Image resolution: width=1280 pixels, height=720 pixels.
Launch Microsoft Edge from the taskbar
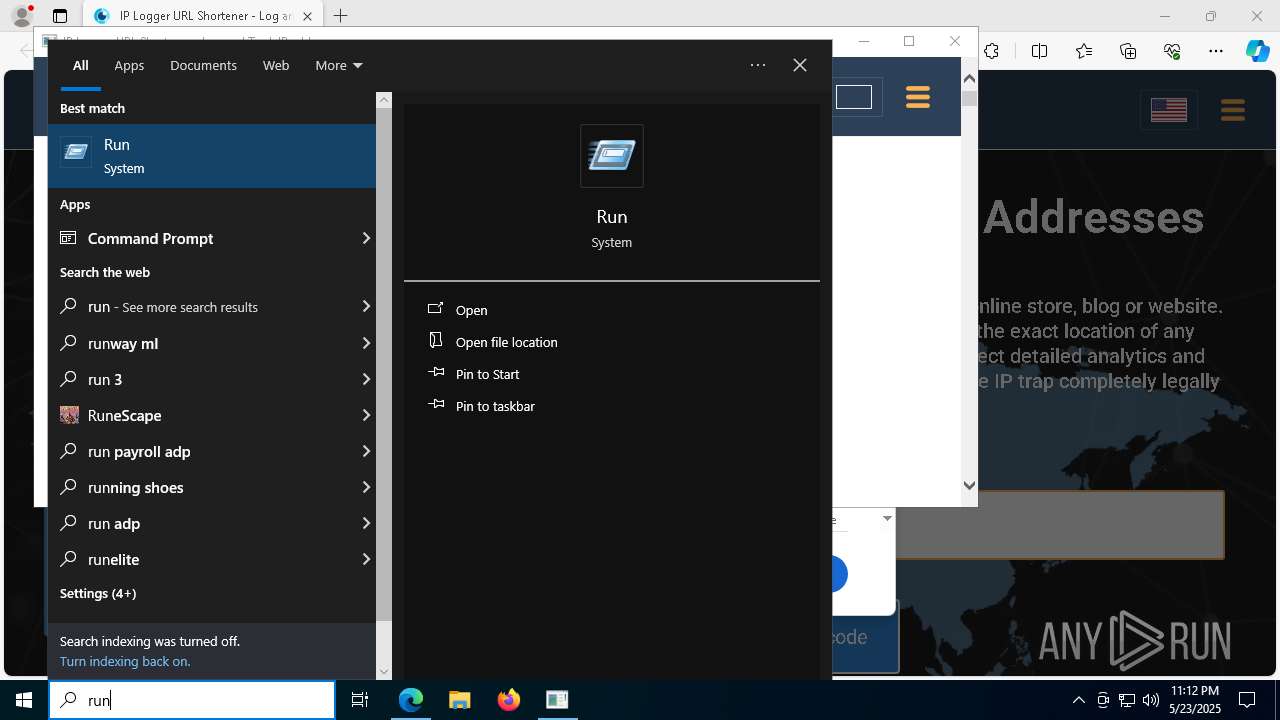[x=411, y=700]
